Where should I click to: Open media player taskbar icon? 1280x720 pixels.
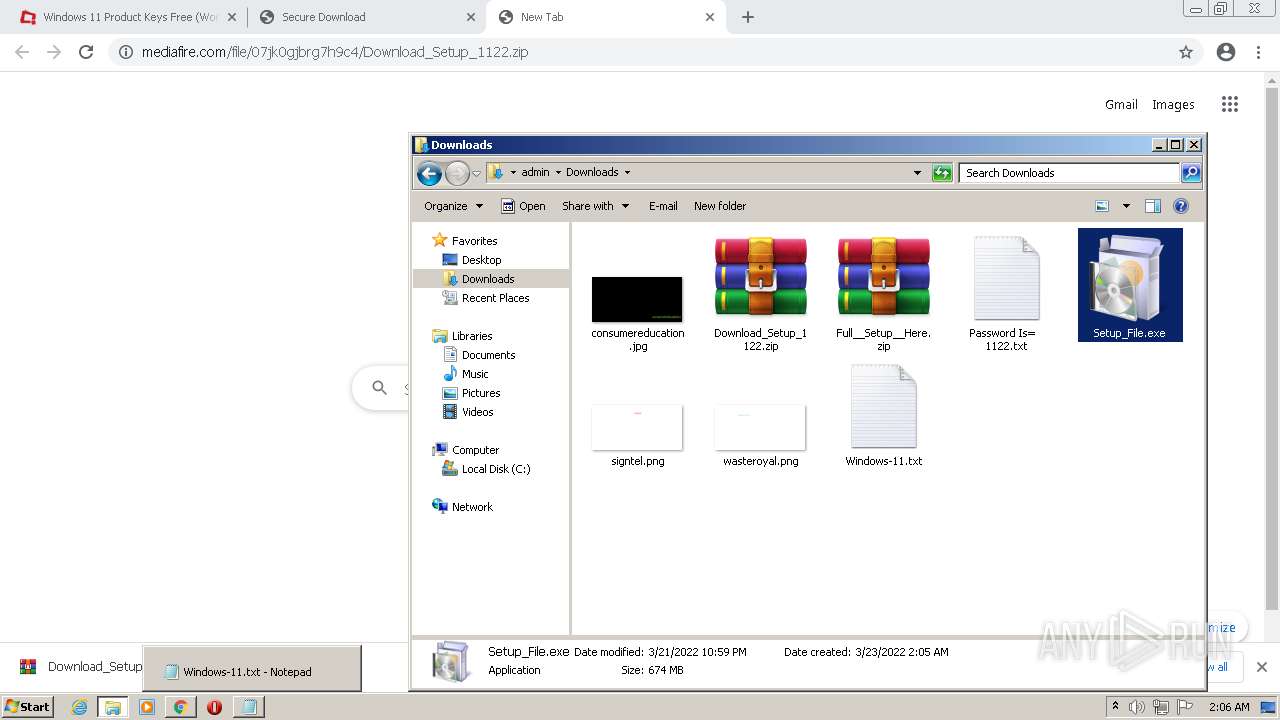tap(147, 707)
